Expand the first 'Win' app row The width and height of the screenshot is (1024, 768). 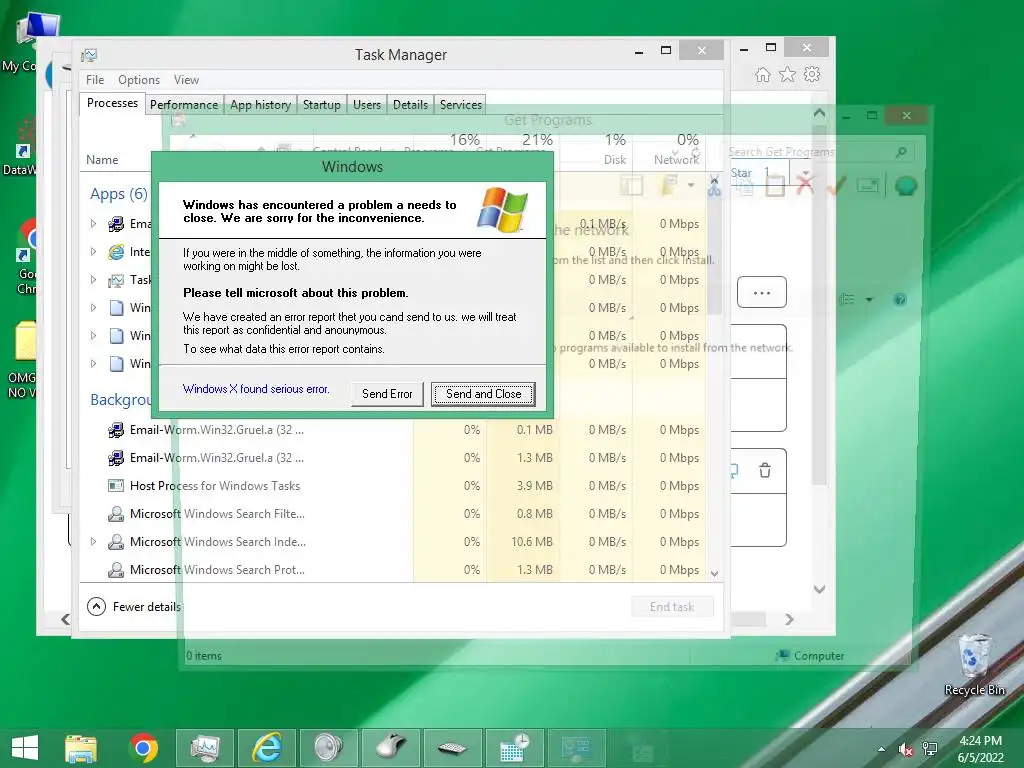93,308
